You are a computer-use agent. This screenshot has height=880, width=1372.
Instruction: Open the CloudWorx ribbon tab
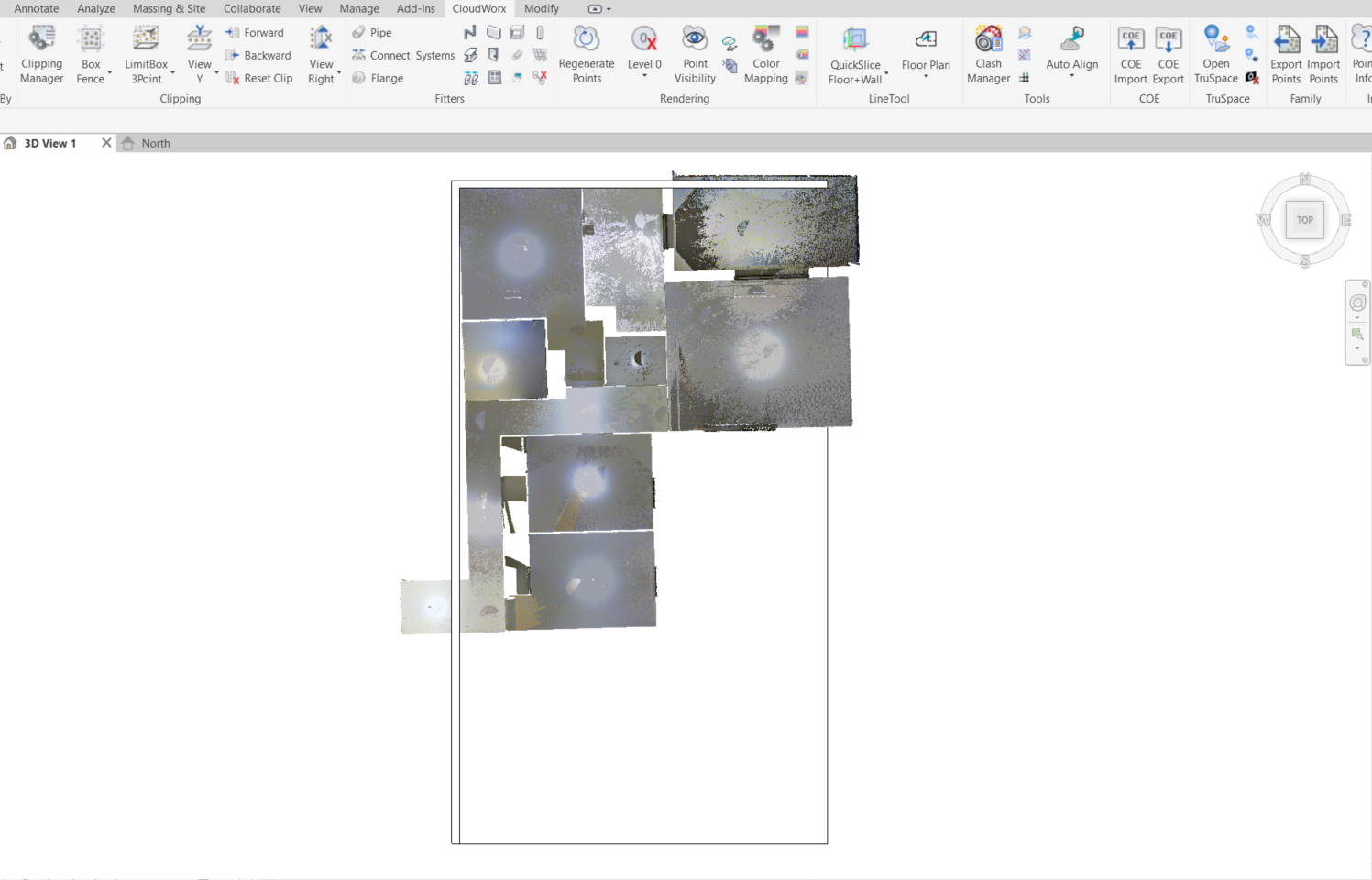[x=478, y=8]
